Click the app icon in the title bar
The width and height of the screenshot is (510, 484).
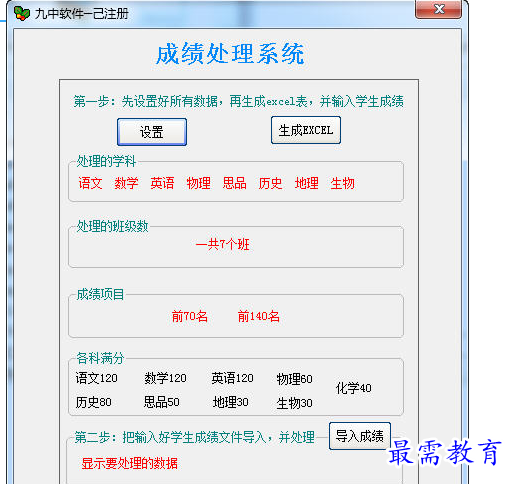(x=22, y=13)
